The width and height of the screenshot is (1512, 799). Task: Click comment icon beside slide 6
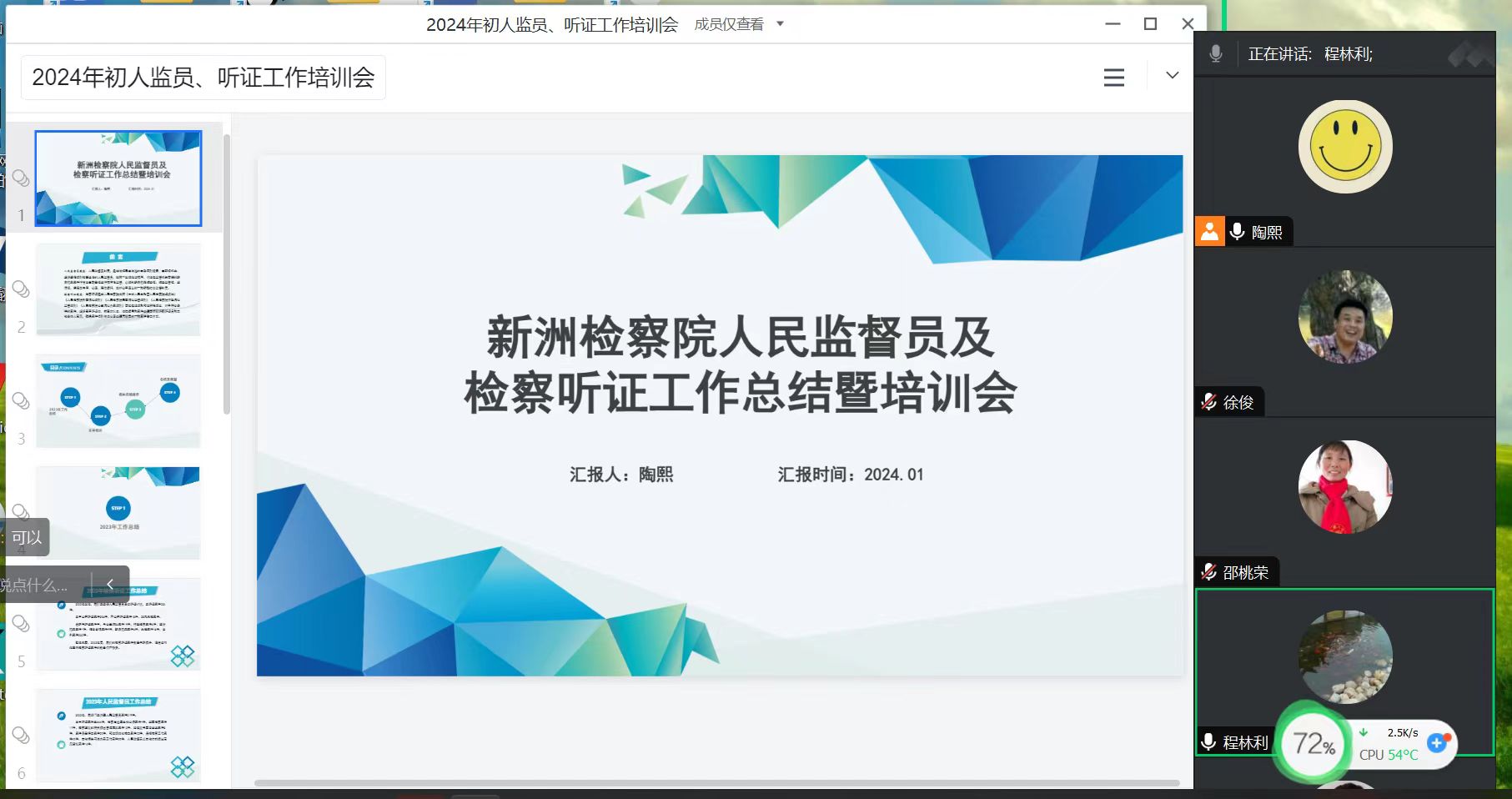pos(21,735)
